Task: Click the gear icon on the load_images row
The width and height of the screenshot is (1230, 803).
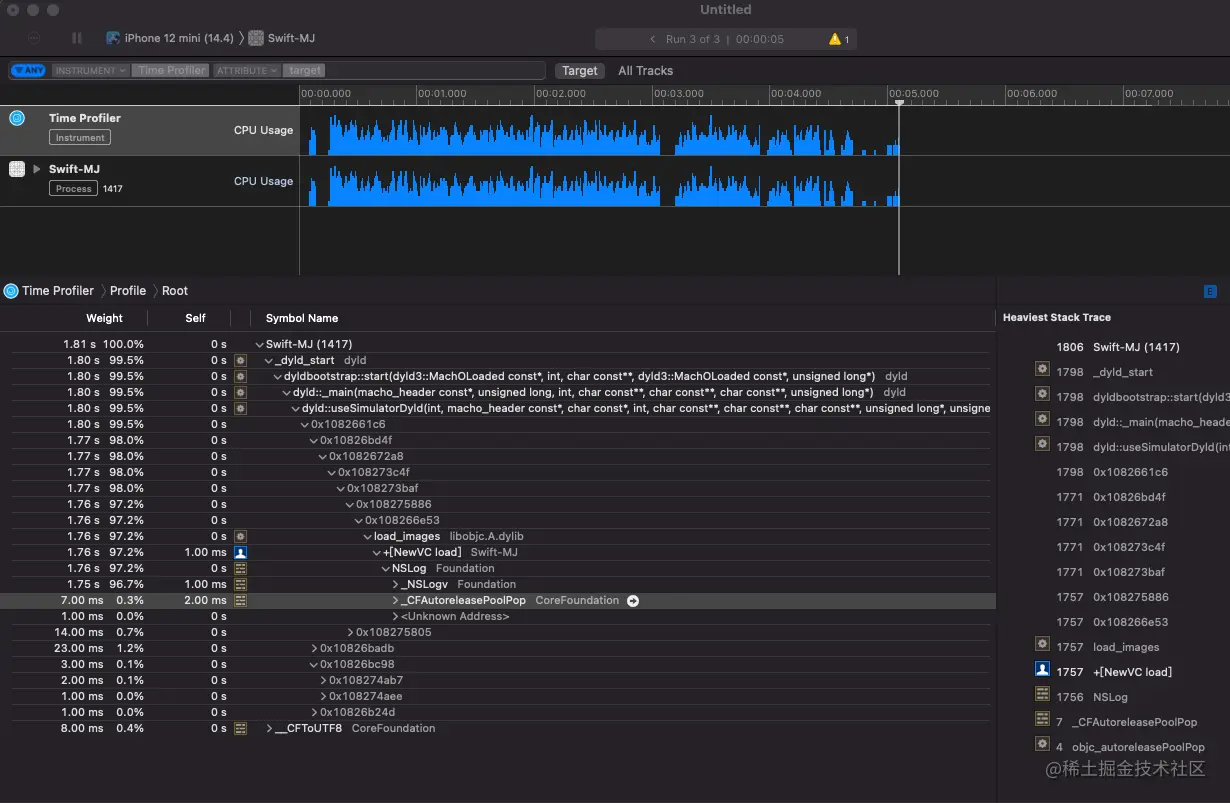Action: coord(240,536)
